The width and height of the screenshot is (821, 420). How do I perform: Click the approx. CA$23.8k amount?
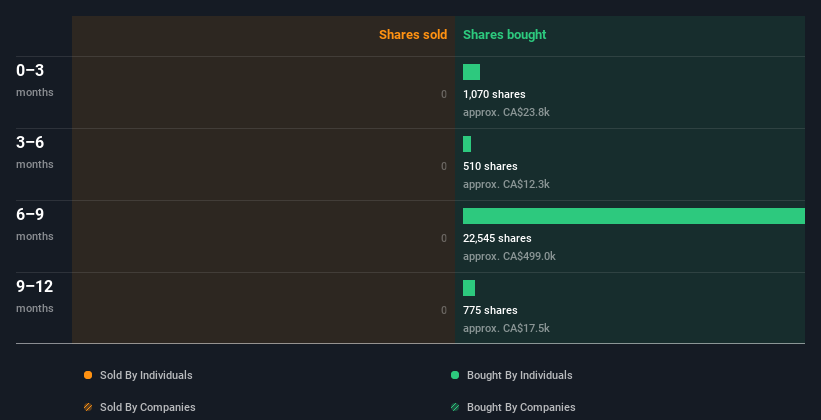click(x=506, y=112)
